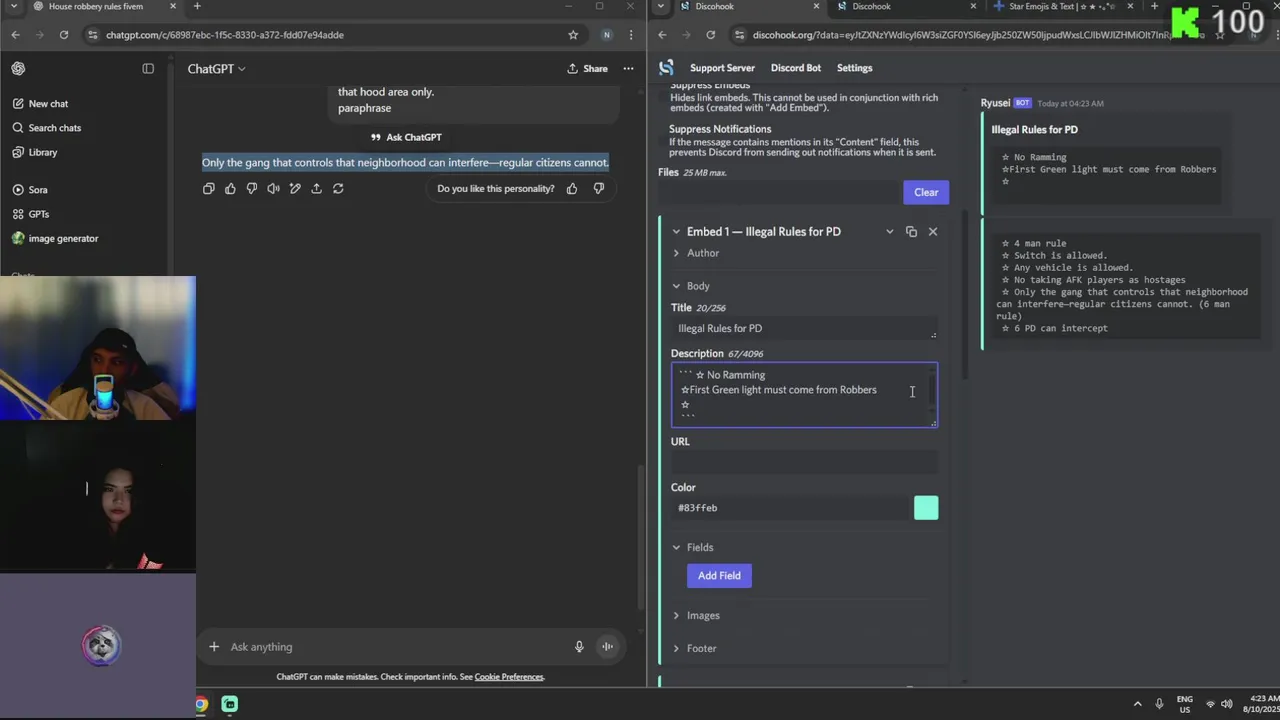Toggle the ChatGPT sidebar panel icon
The image size is (1280, 720).
tap(148, 69)
